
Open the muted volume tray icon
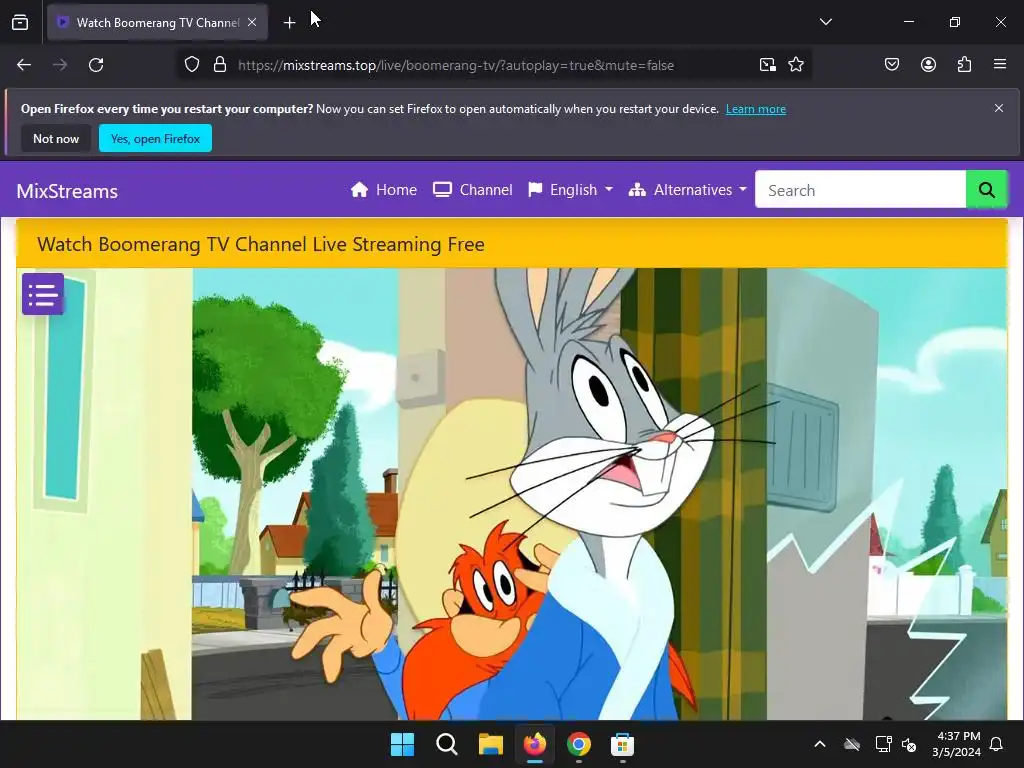908,744
